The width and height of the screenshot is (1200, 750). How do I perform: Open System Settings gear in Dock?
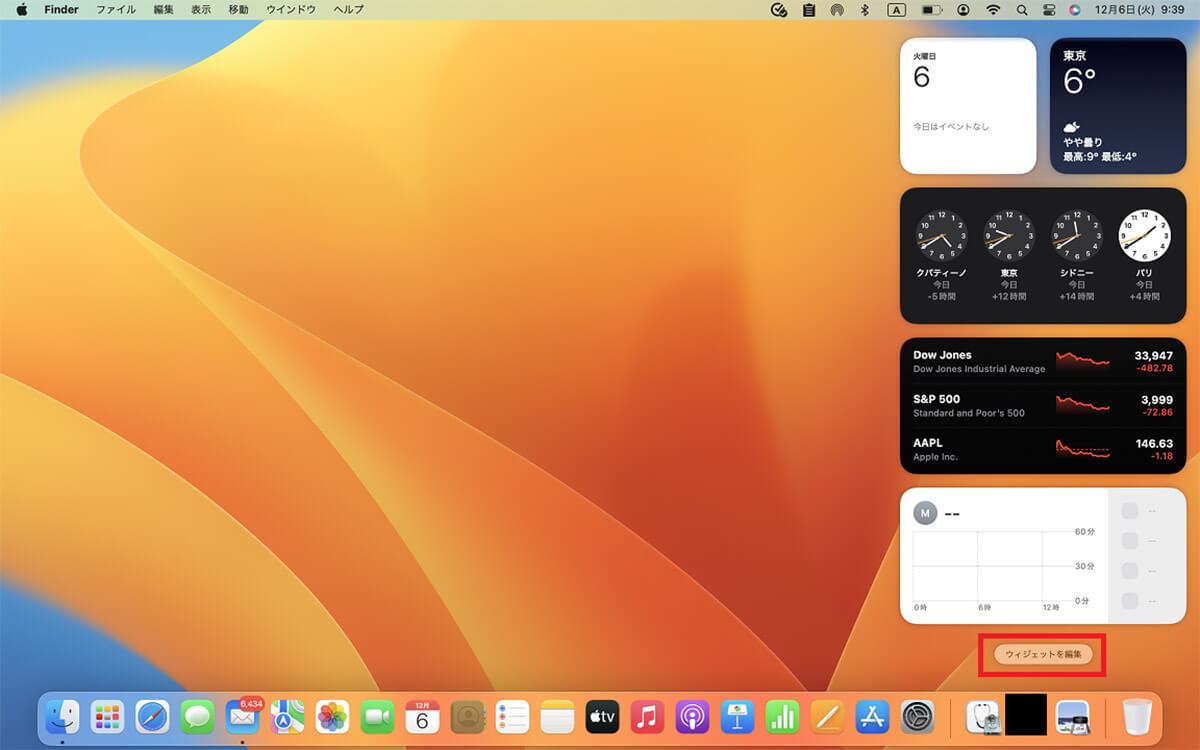click(917, 716)
